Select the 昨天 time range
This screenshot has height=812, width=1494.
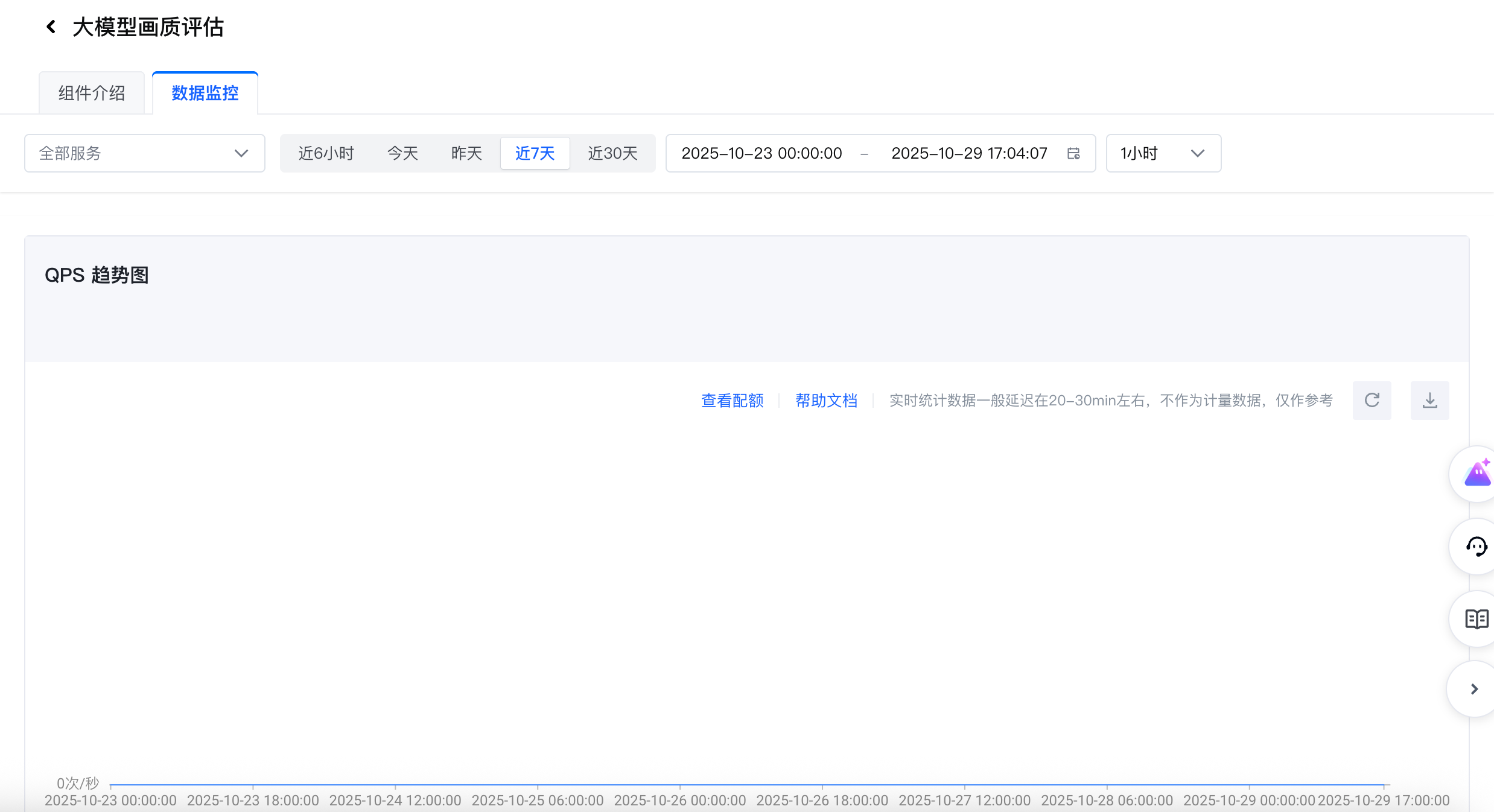coord(466,153)
